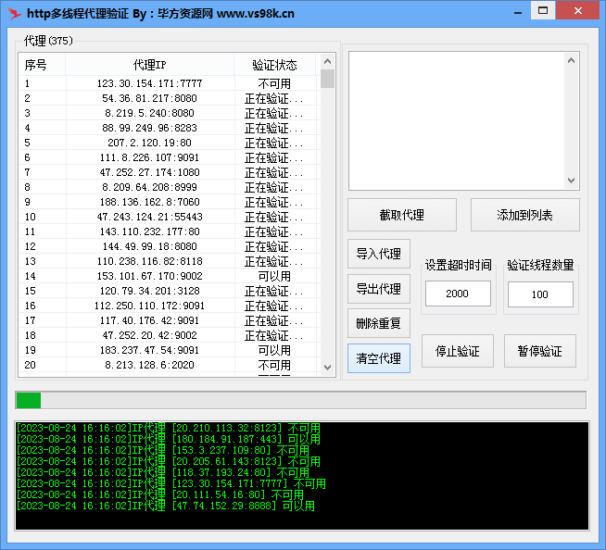The height and width of the screenshot is (550, 606).
Task: Click proxy list scrollbar up arrow
Action: click(x=327, y=61)
